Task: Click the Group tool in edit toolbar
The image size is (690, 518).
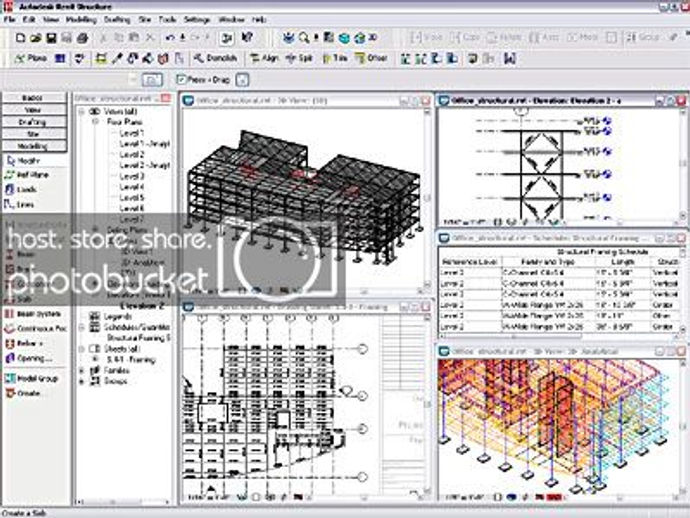Action: pyautogui.click(x=643, y=38)
